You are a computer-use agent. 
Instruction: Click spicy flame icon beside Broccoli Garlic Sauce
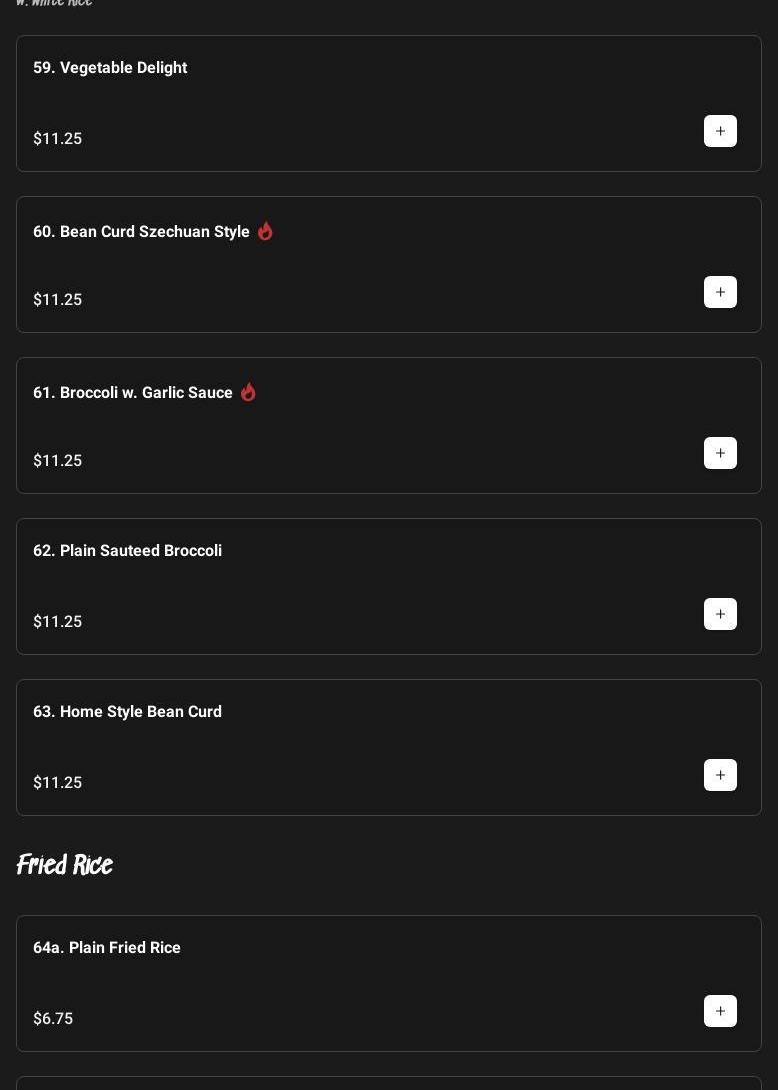click(x=248, y=392)
